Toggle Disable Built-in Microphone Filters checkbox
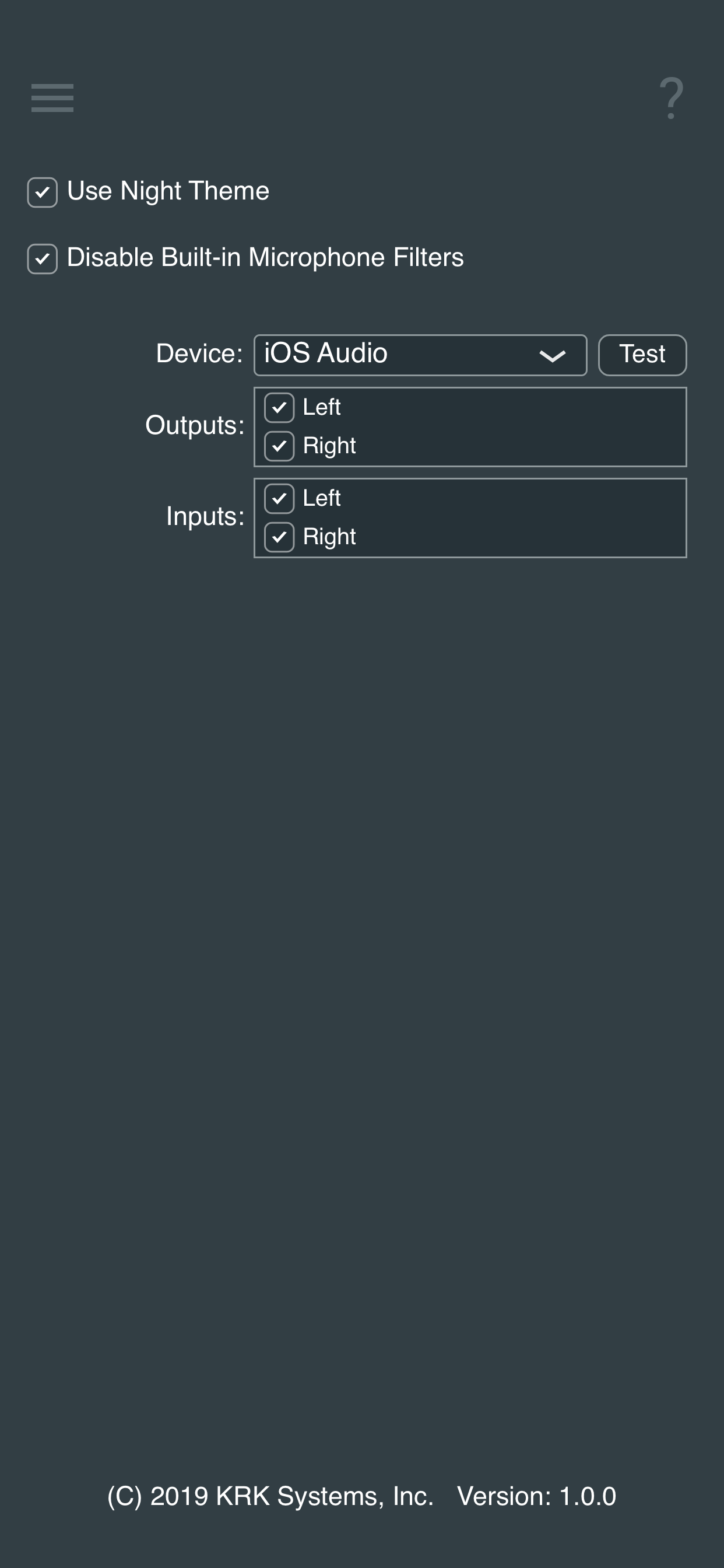Screen dimensions: 724x1568 (43, 258)
